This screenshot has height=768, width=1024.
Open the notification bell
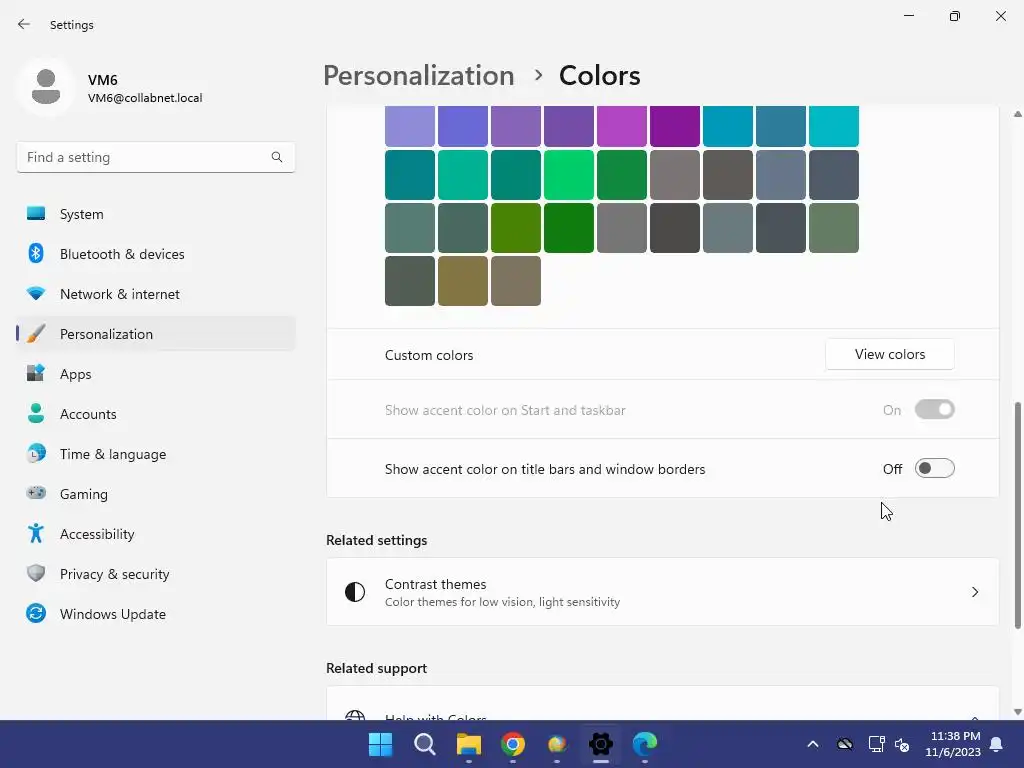tap(996, 744)
